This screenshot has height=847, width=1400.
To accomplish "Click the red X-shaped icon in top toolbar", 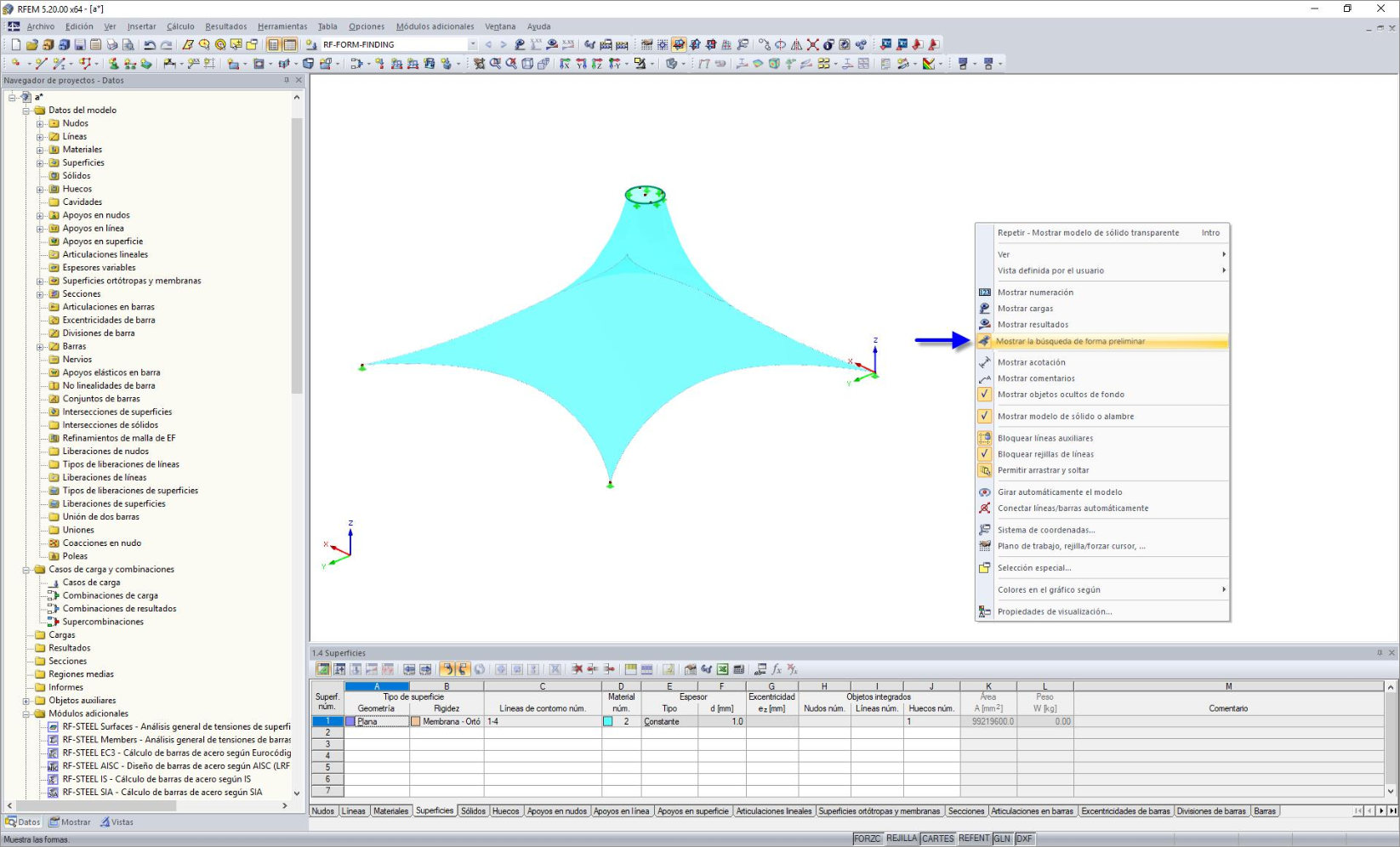I will coord(812,44).
